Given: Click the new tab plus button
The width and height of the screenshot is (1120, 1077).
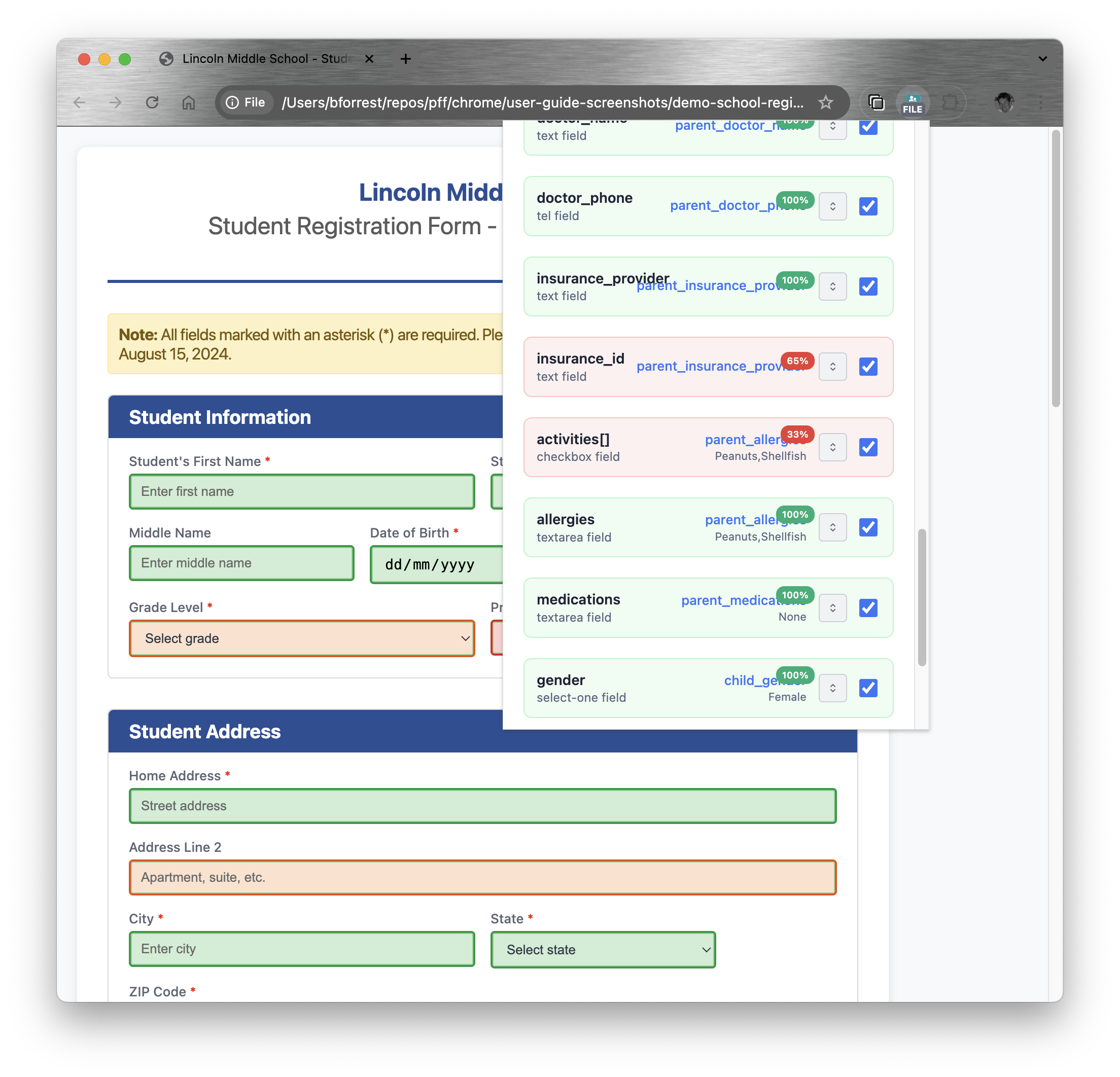Looking at the screenshot, I should point(406,58).
